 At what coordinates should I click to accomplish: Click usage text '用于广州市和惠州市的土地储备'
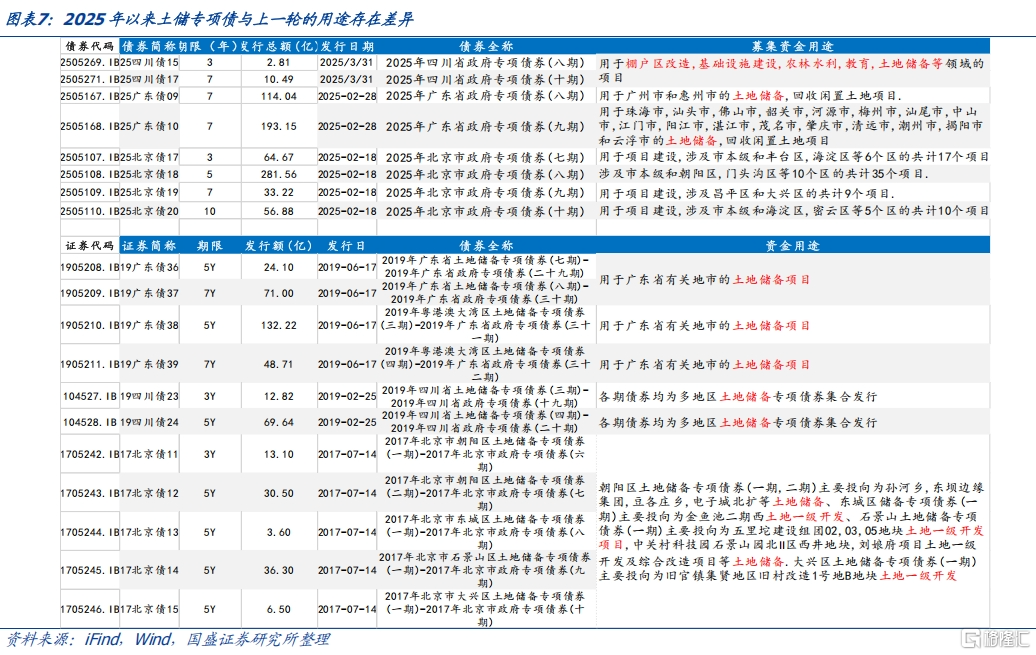tap(692, 96)
